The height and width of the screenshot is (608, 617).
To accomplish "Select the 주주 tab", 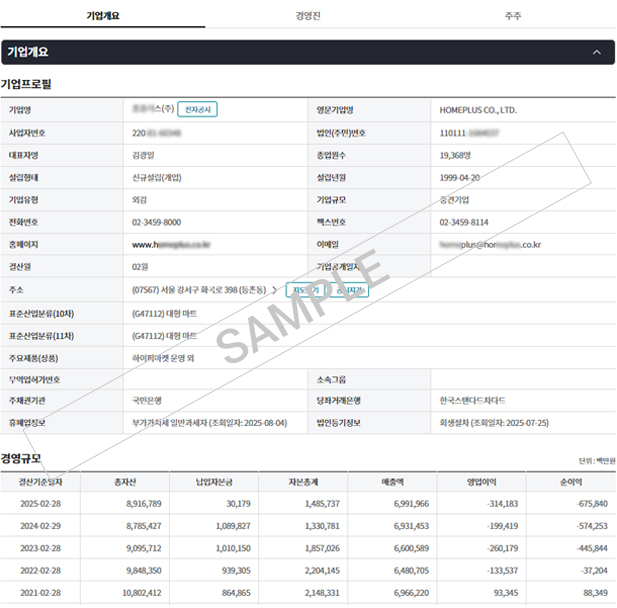I will [513, 15].
